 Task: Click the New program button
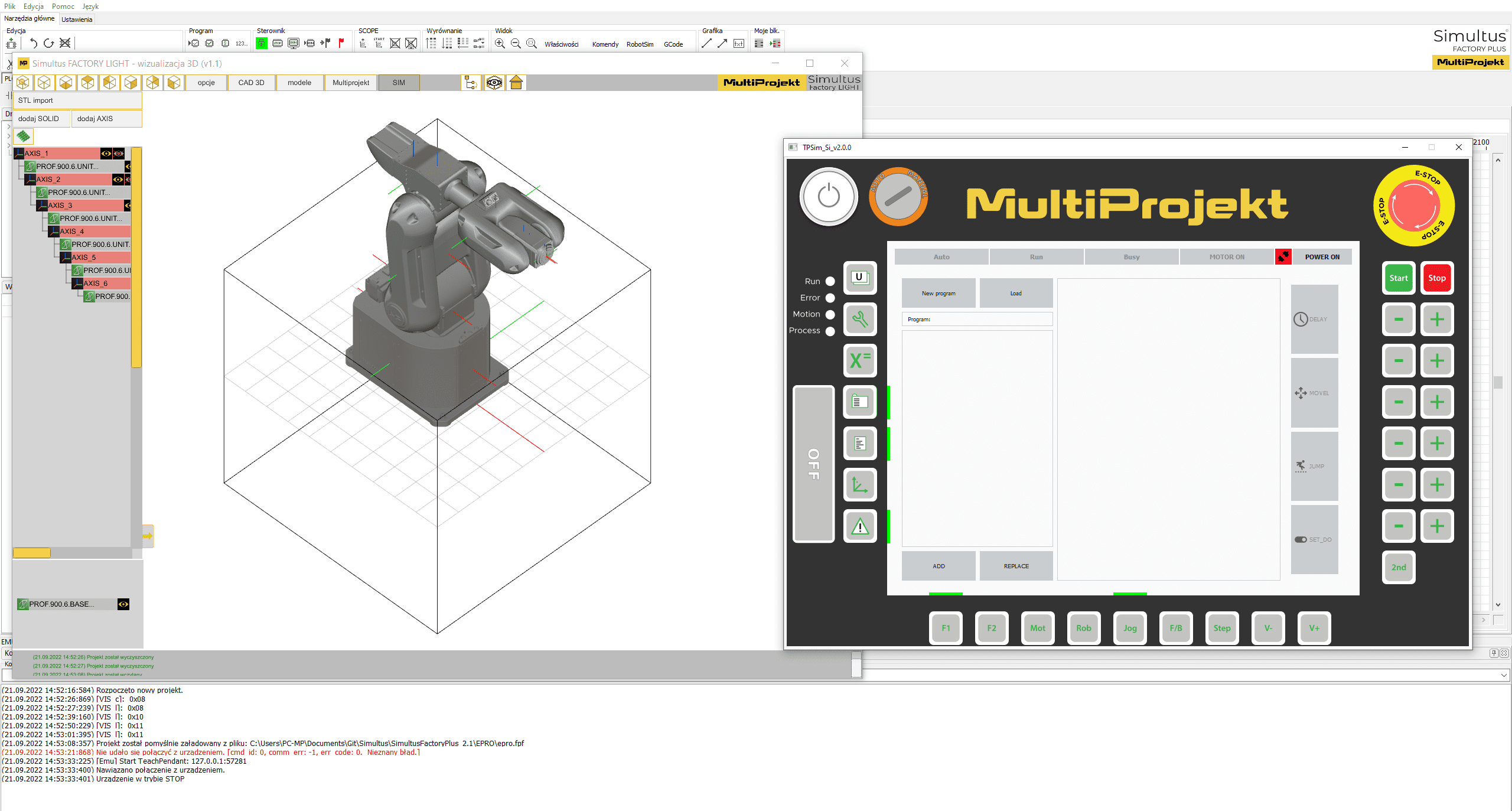tap(939, 293)
